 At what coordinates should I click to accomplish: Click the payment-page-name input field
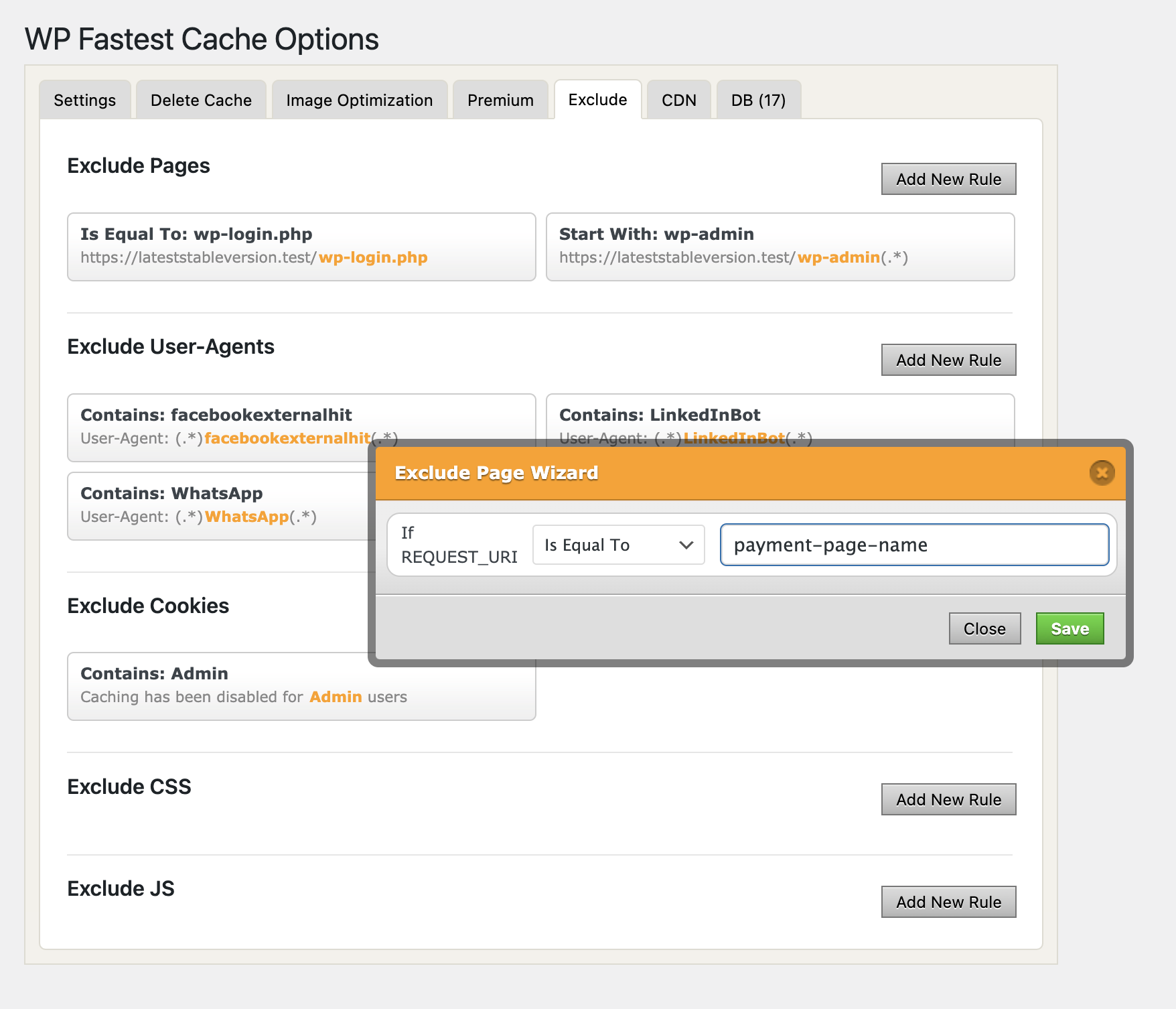tap(913, 545)
